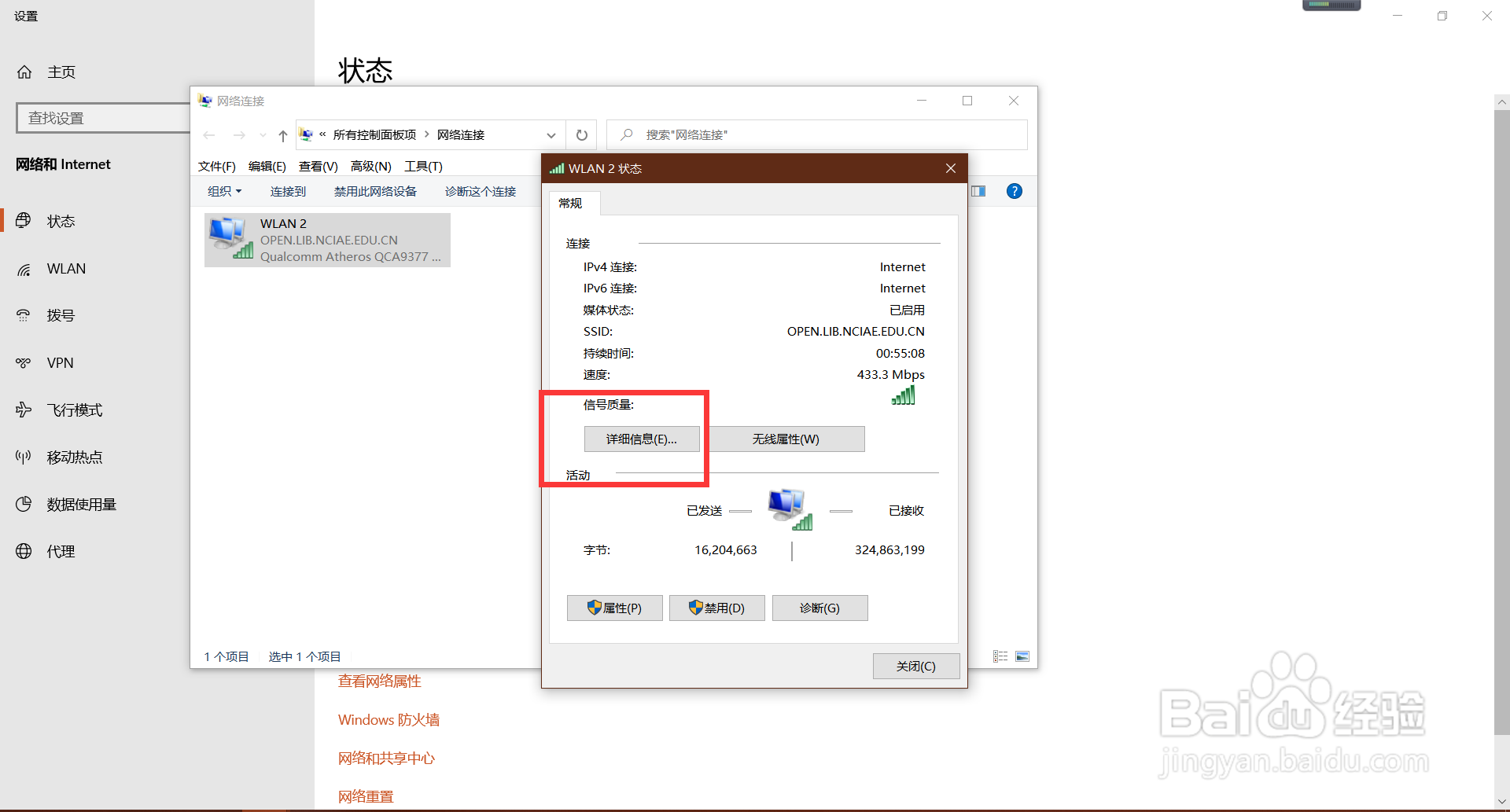
Task: Click the 324,863,199 received bytes value
Action: [889, 549]
